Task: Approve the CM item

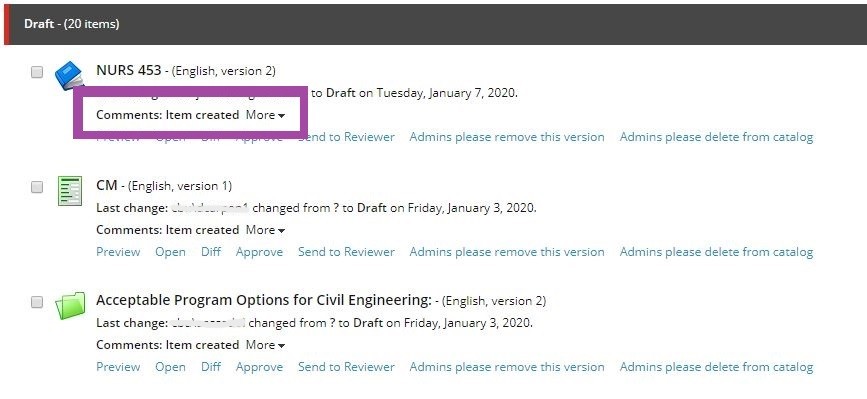Action: tap(259, 252)
